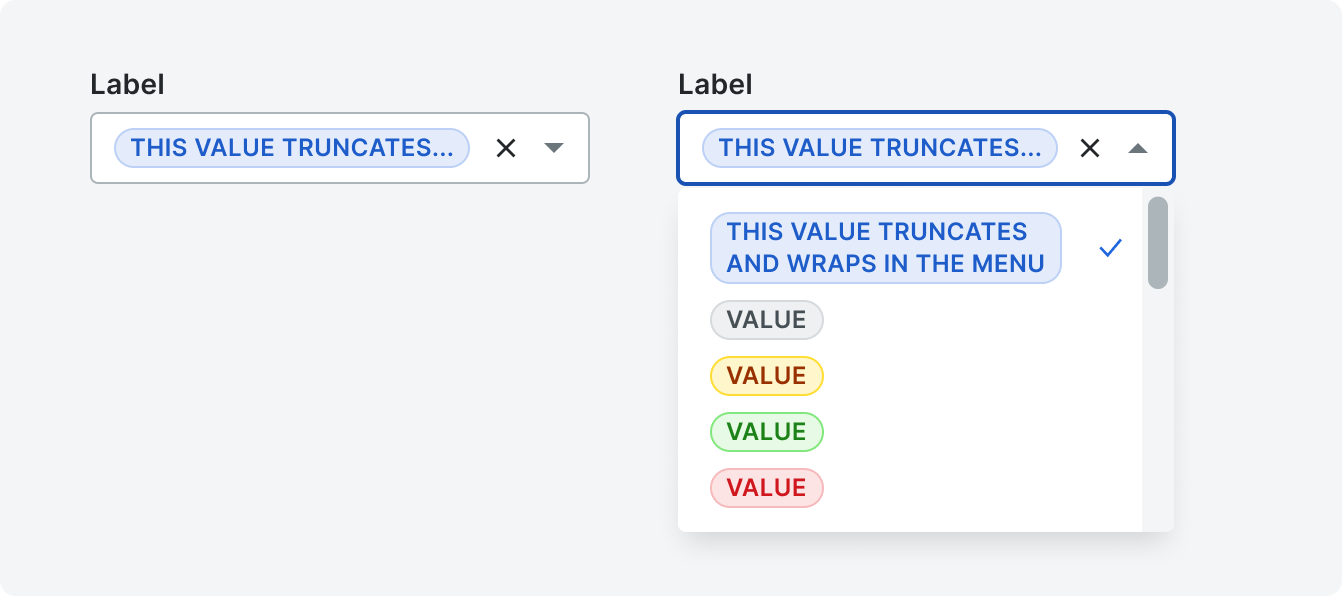
Task: Clear the value in the left select field
Action: (506, 148)
